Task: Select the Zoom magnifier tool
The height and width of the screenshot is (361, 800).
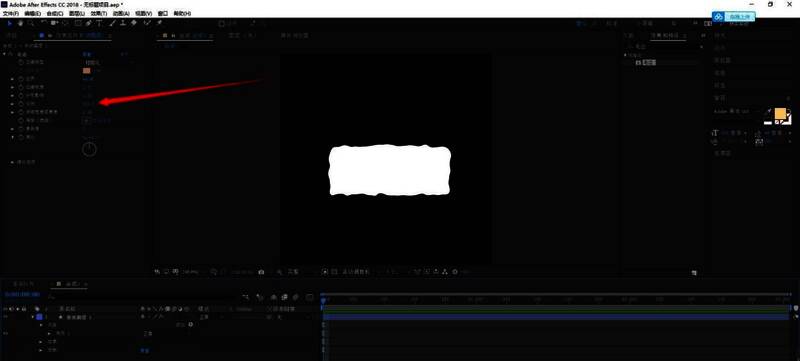Action: tap(31, 23)
